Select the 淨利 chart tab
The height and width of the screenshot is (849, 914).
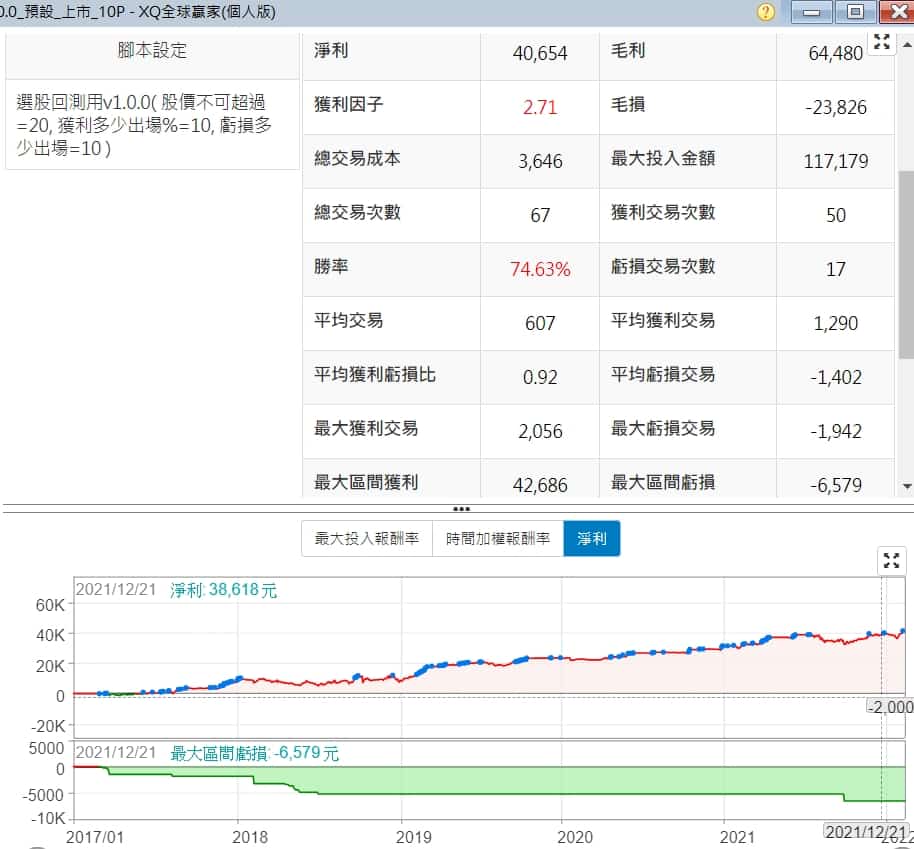591,539
